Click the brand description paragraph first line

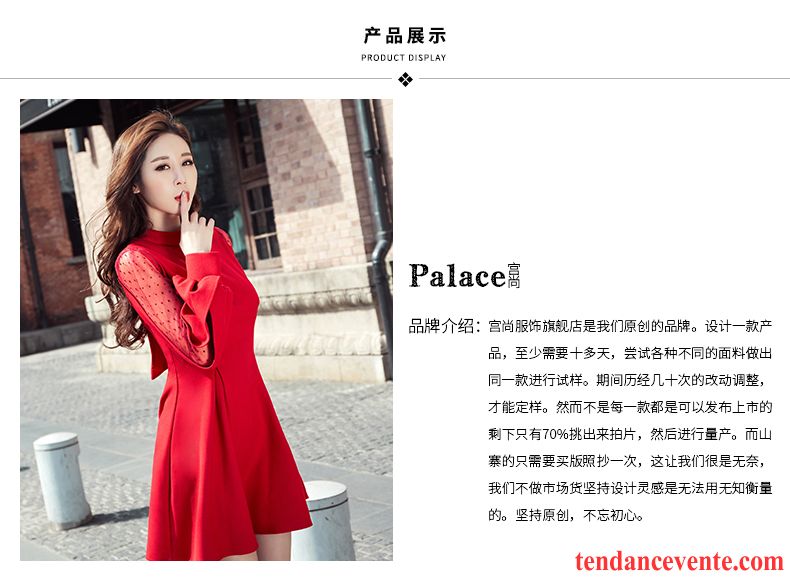630,327
